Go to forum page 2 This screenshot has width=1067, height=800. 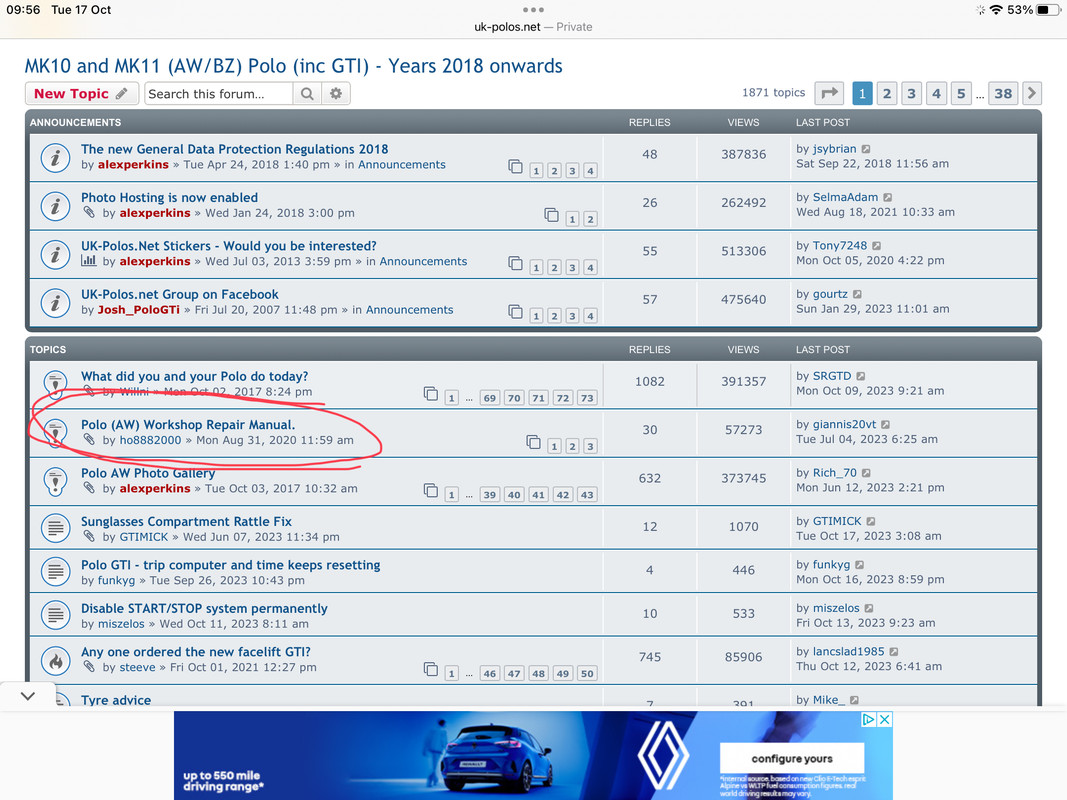pyautogui.click(x=887, y=93)
